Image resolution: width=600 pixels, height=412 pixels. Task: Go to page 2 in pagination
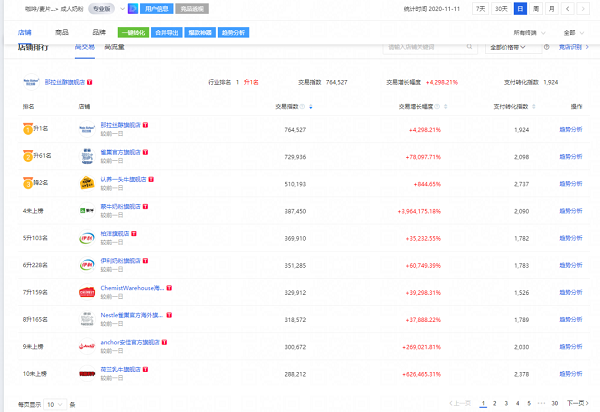coord(494,403)
